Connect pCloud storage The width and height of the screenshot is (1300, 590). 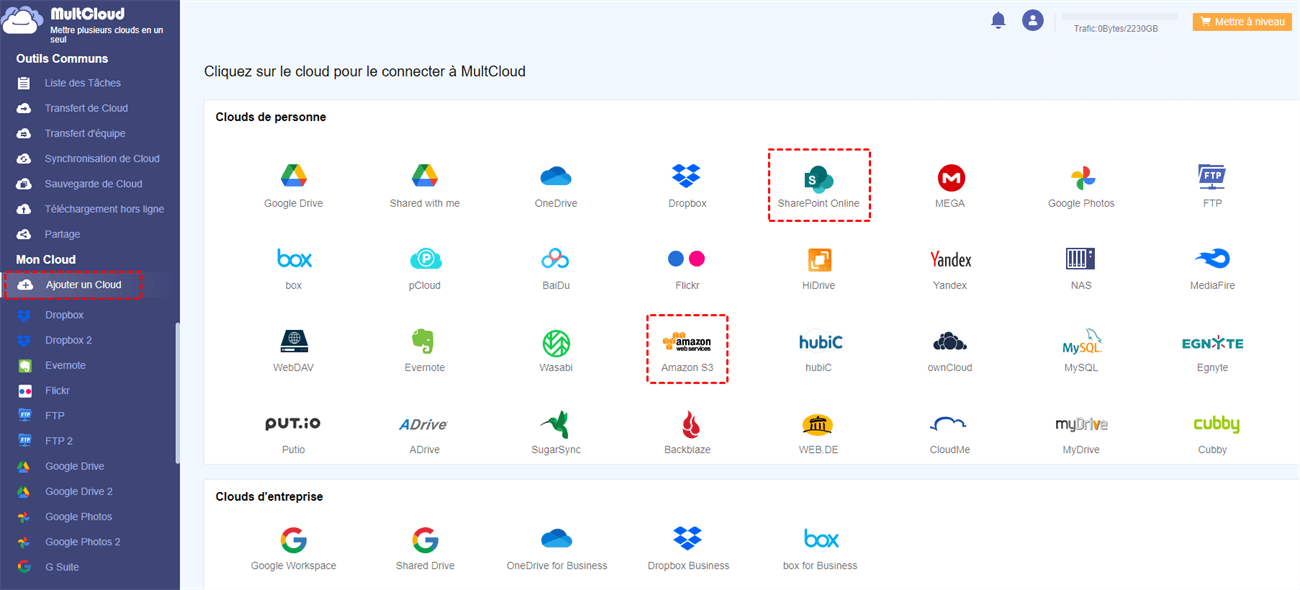[x=425, y=268]
